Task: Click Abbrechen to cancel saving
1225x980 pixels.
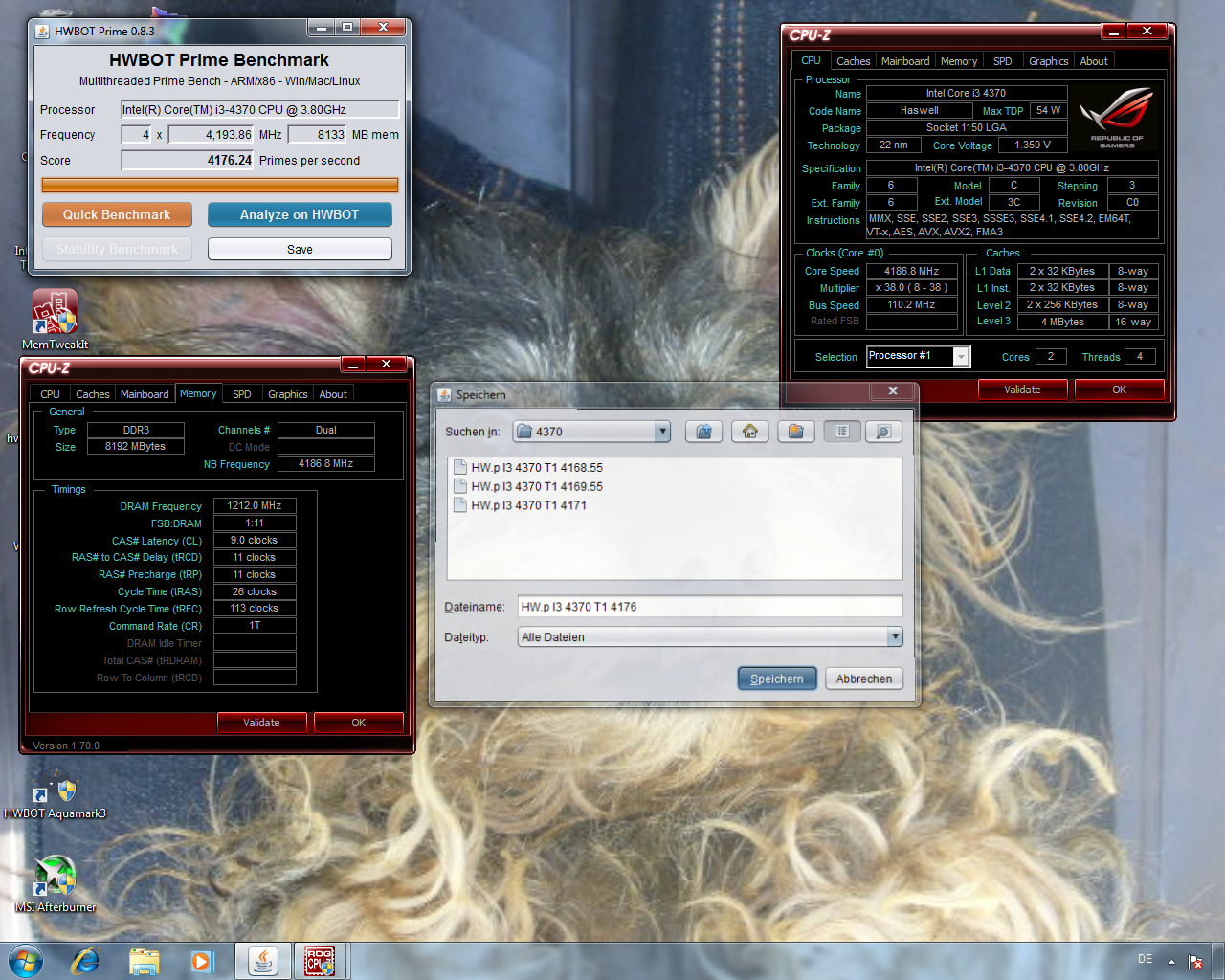Action: pos(864,679)
